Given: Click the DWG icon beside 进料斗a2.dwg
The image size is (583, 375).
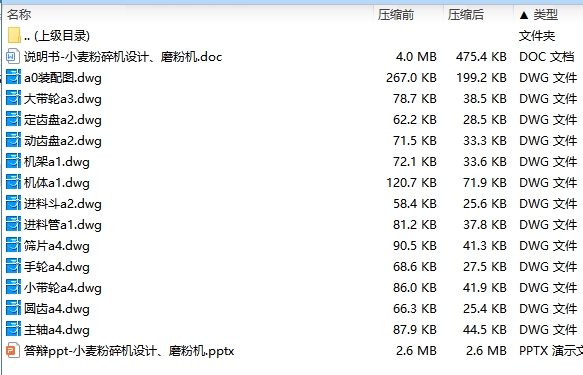Looking at the screenshot, I should click(x=13, y=203).
